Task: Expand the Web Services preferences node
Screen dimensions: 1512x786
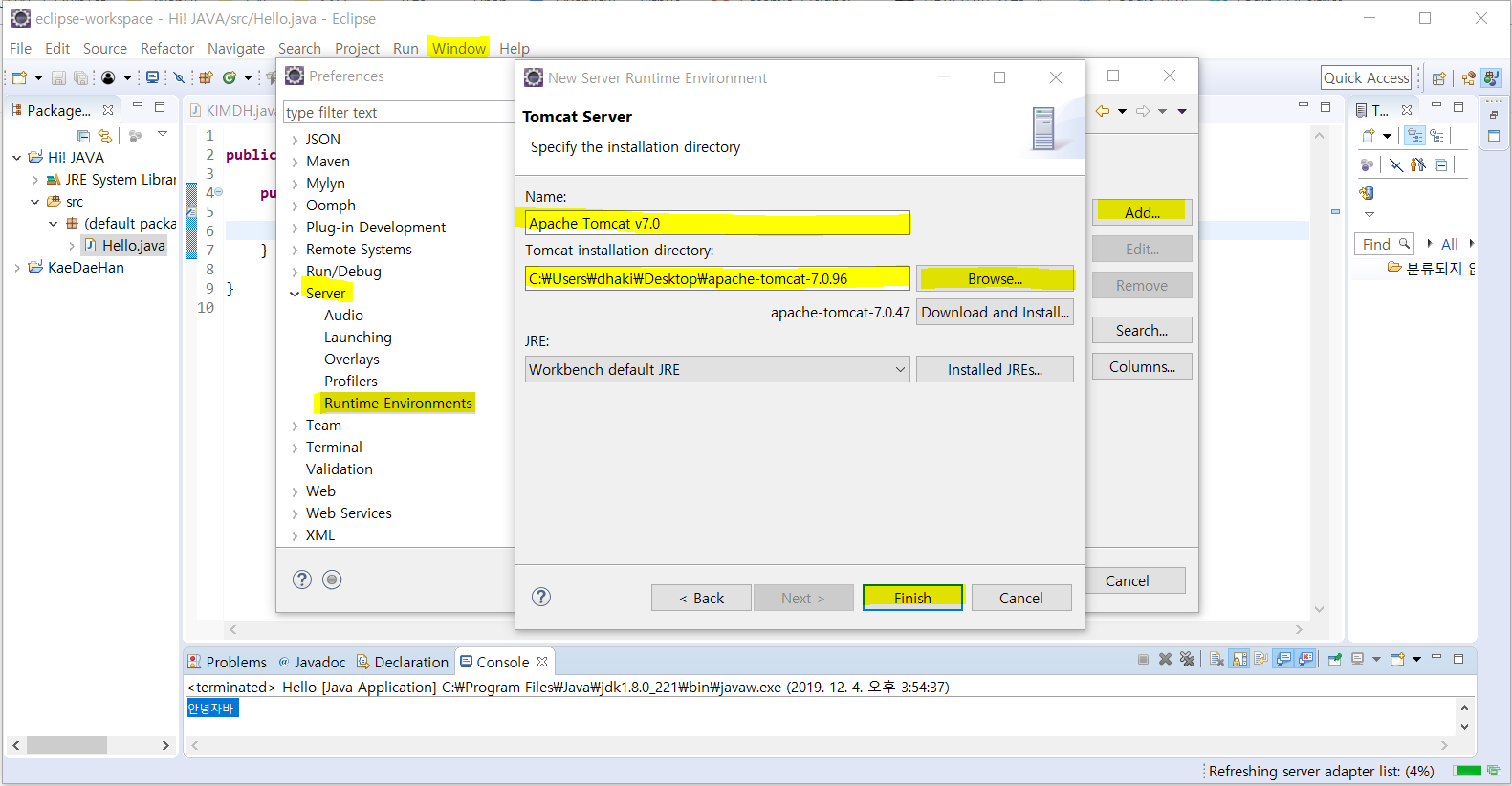Action: [295, 513]
